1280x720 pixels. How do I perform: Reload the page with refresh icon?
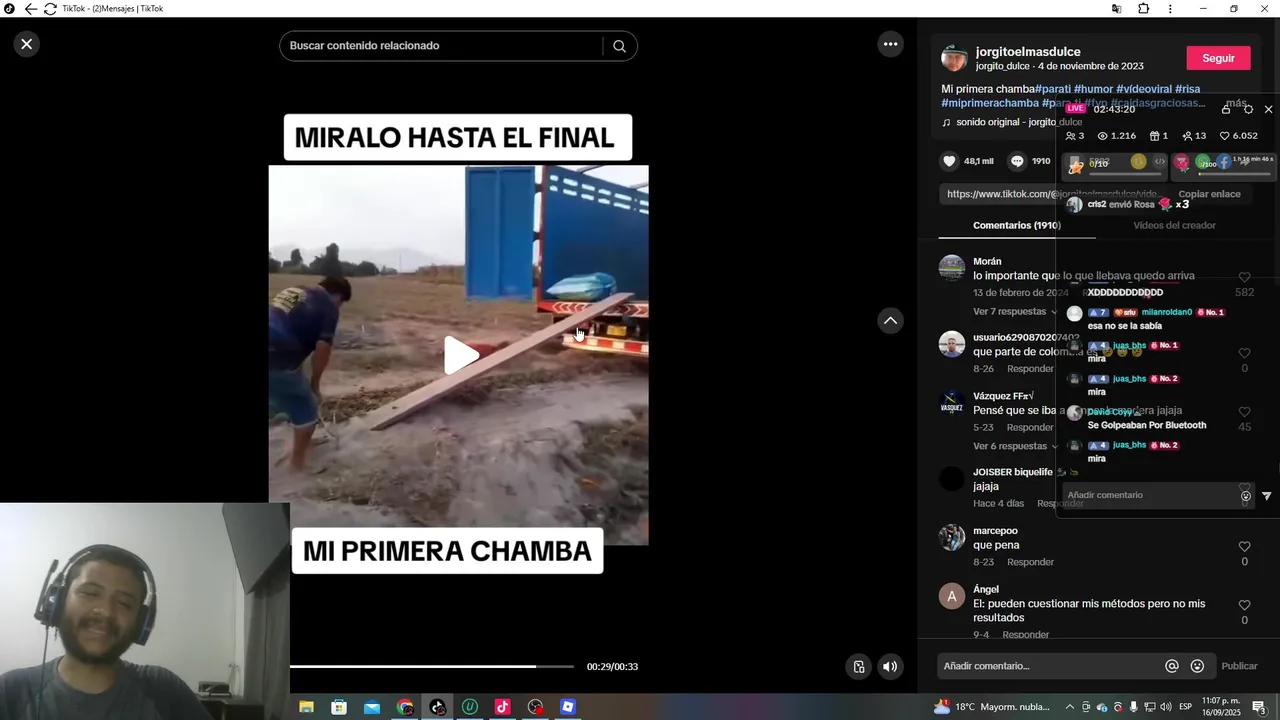point(50,9)
